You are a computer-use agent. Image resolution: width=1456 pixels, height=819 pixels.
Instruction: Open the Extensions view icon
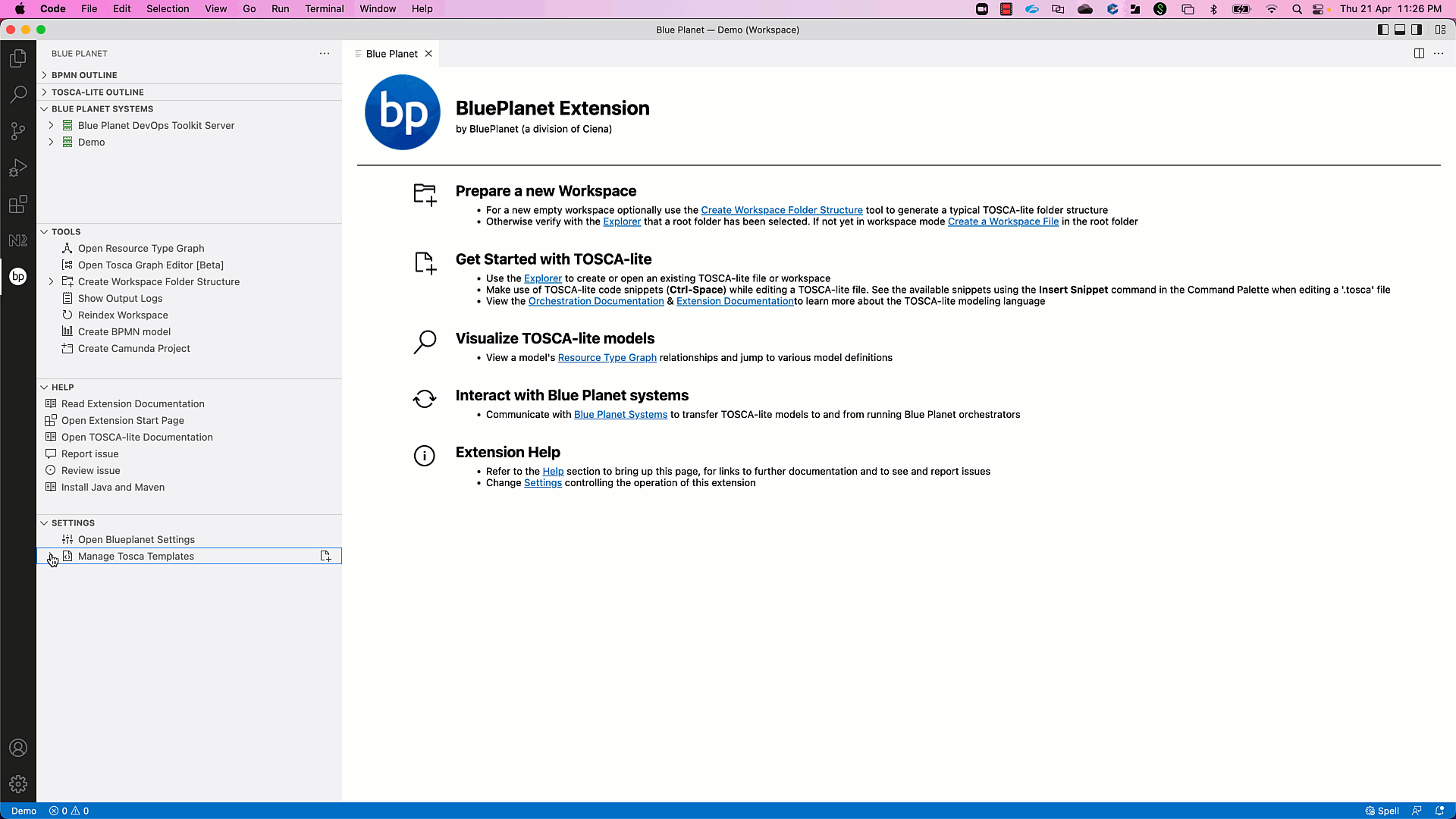(x=18, y=204)
